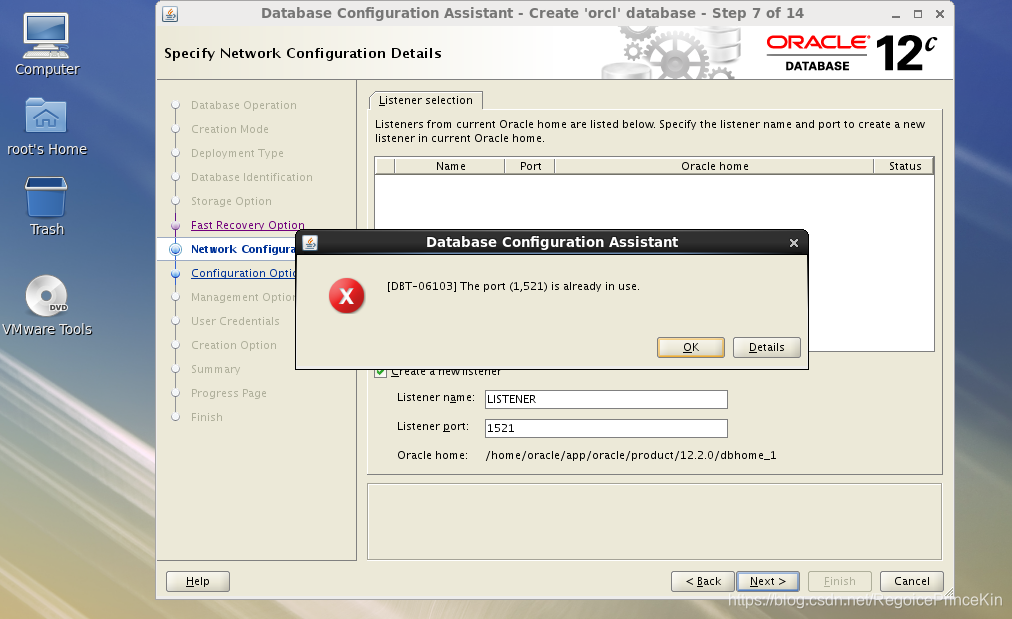Click Management Options step

click(x=243, y=297)
